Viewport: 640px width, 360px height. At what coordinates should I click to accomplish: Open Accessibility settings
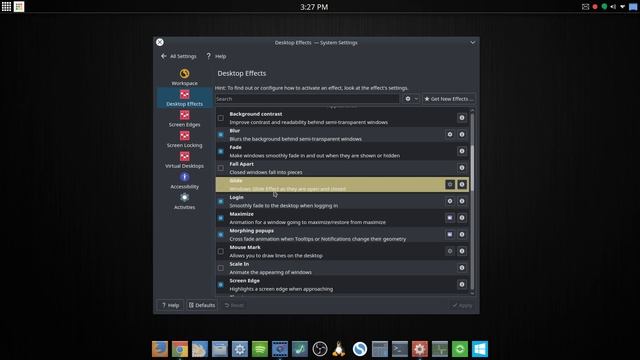(184, 181)
